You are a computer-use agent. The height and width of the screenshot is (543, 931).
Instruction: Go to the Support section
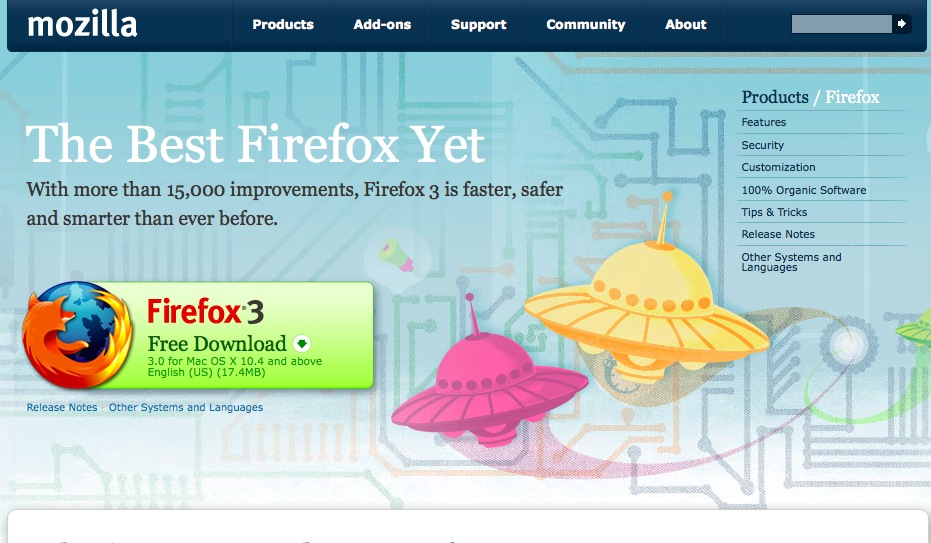coord(478,24)
